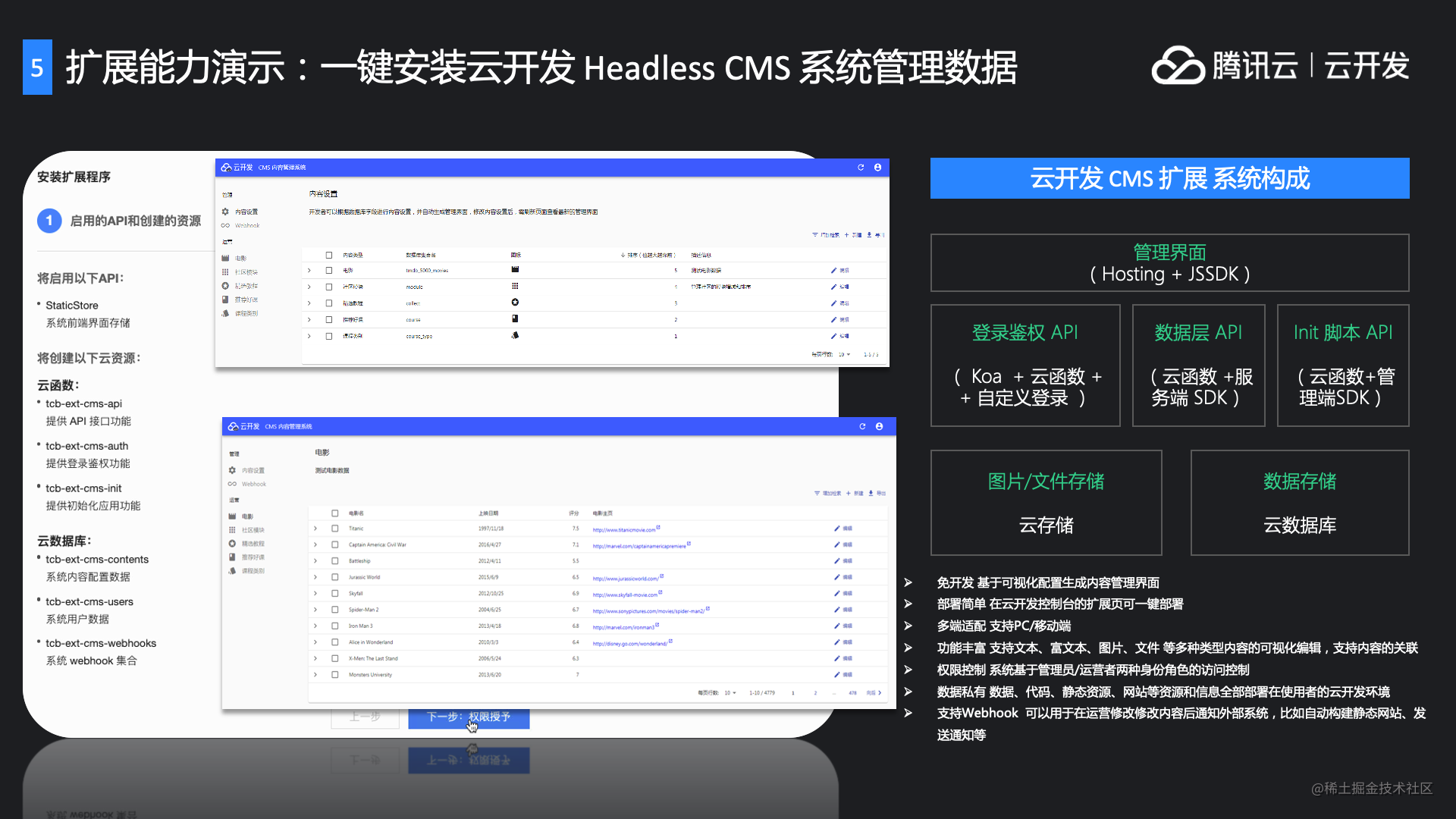This screenshot has height=819, width=1456.
Task: Select 社区模块 grid item in upper window sidebar
Action: pos(240,272)
